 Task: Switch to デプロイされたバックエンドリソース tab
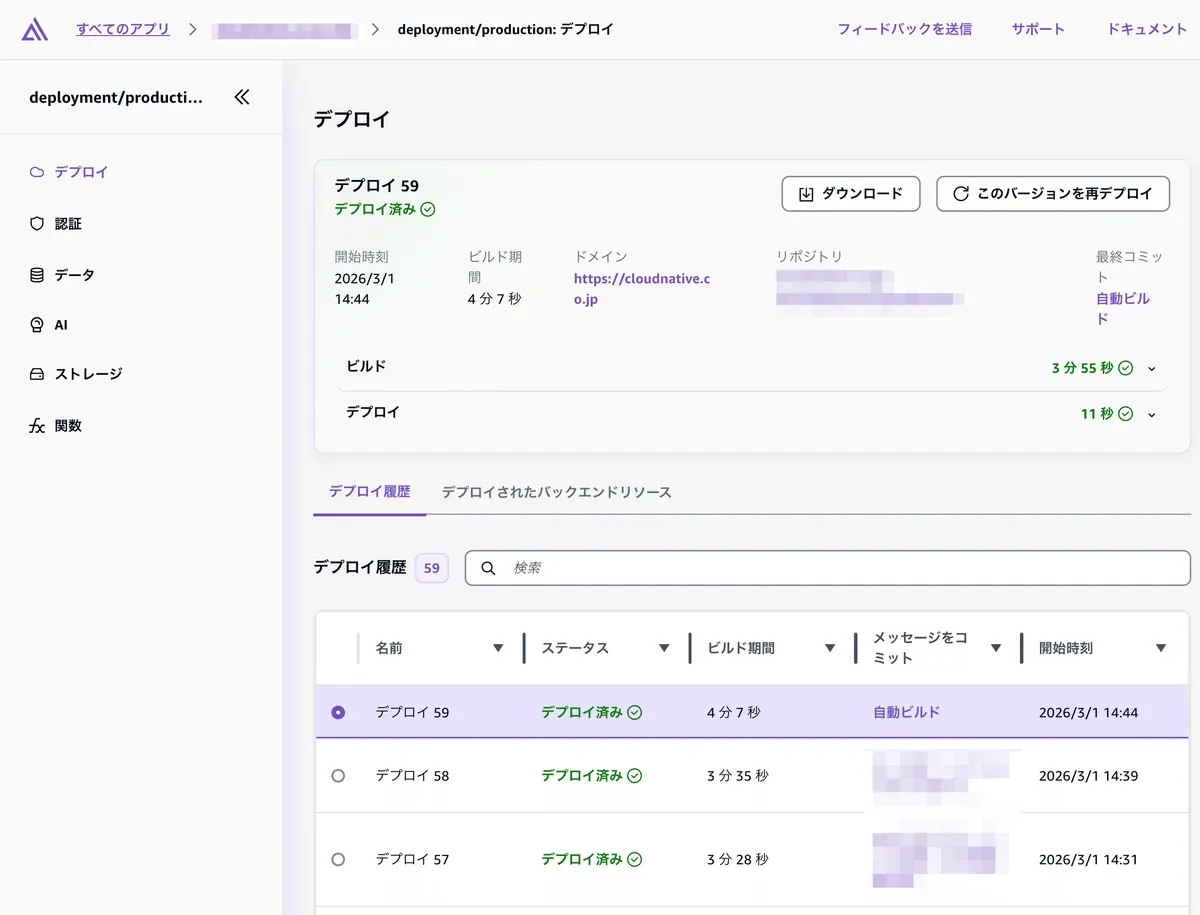point(556,492)
